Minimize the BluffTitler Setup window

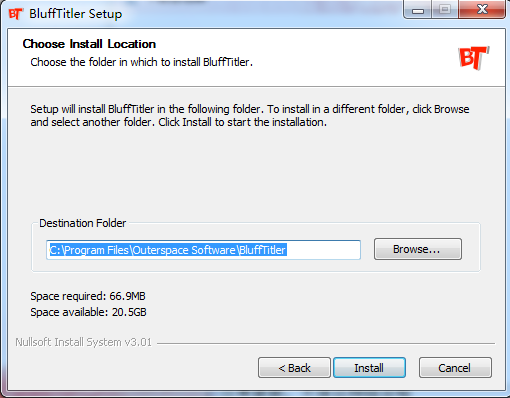(418, 10)
